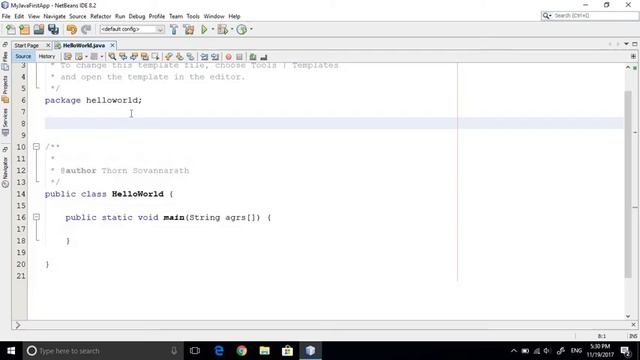
Task: Click the Profile Project toolbar icon
Action: coord(242,29)
